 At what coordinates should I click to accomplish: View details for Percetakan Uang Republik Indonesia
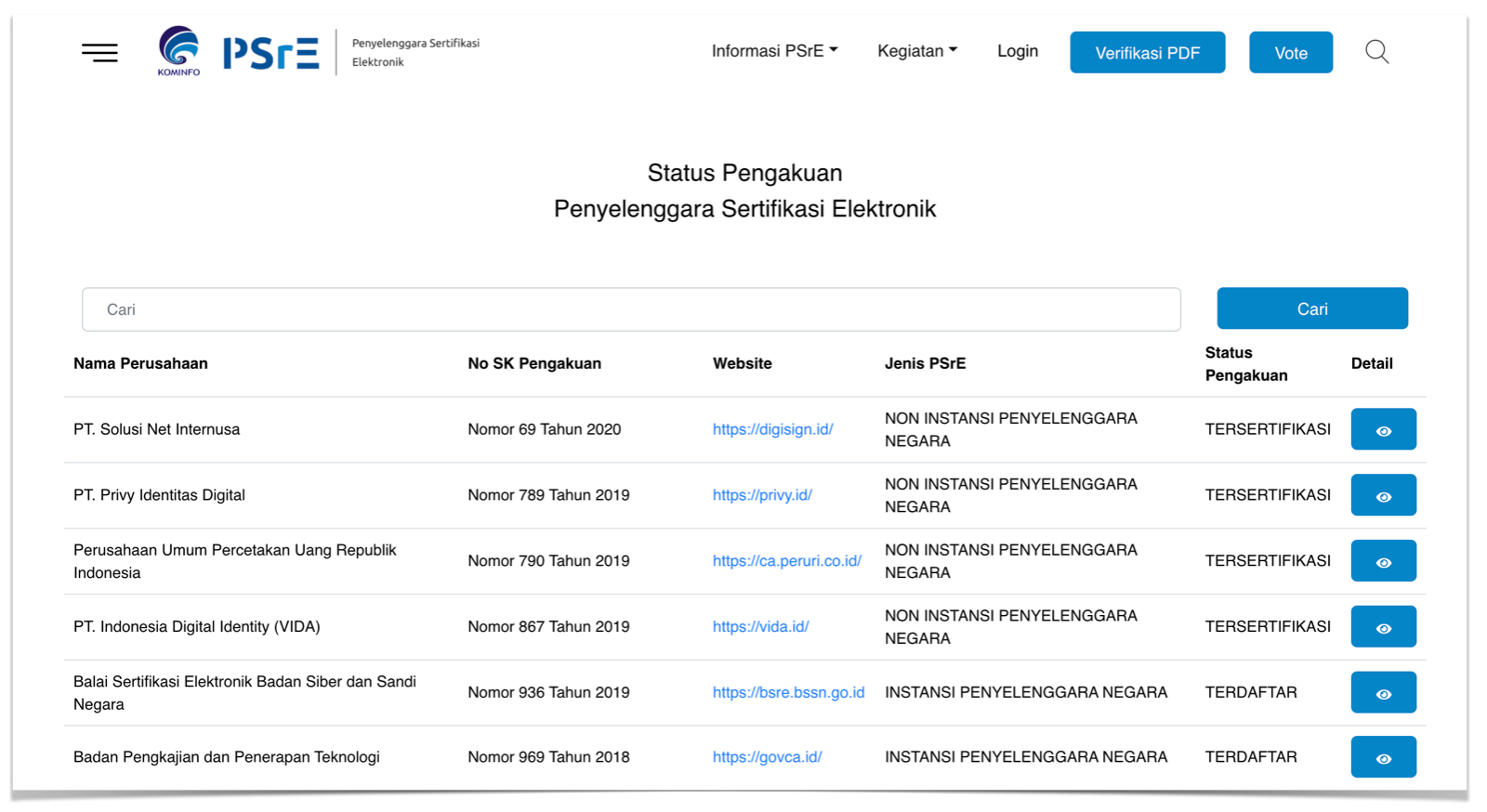click(1383, 561)
